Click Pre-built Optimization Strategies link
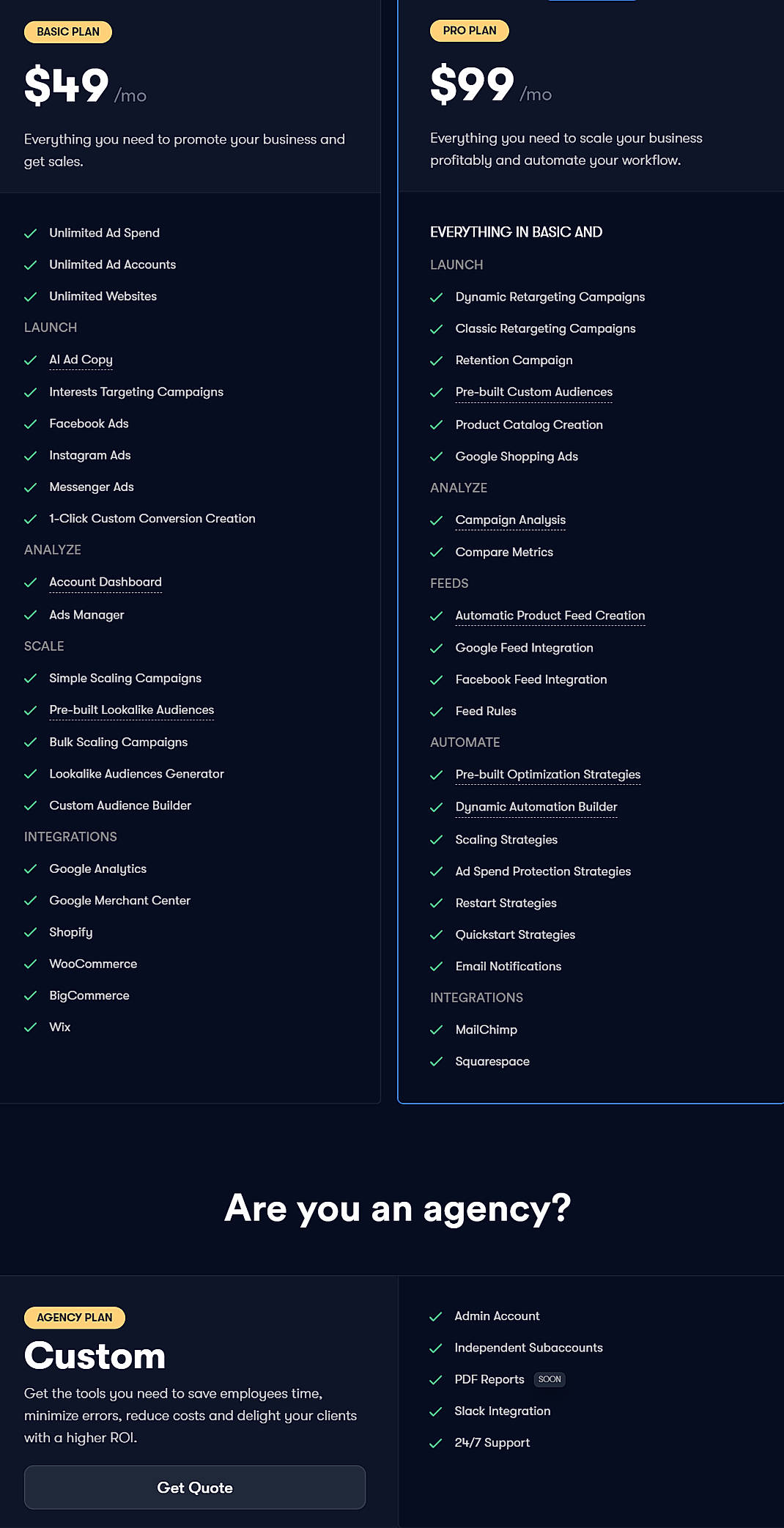The image size is (784, 1528). 548,775
